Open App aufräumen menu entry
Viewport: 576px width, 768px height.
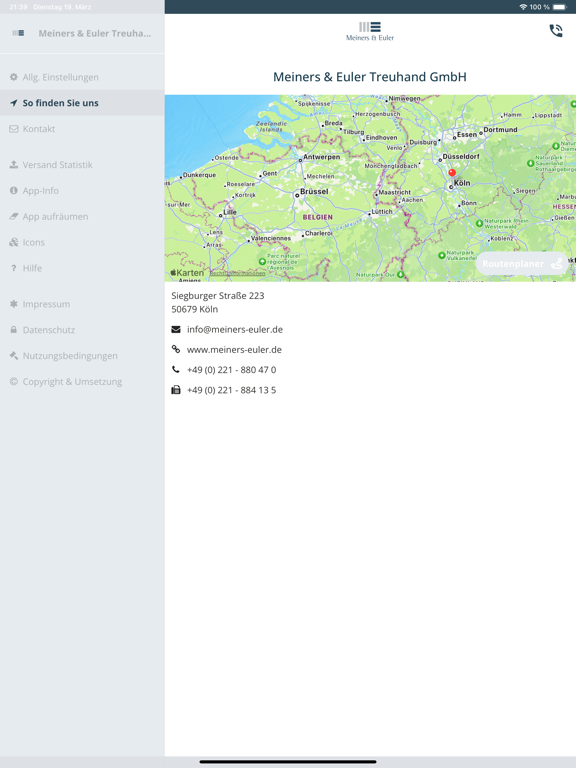[82, 216]
